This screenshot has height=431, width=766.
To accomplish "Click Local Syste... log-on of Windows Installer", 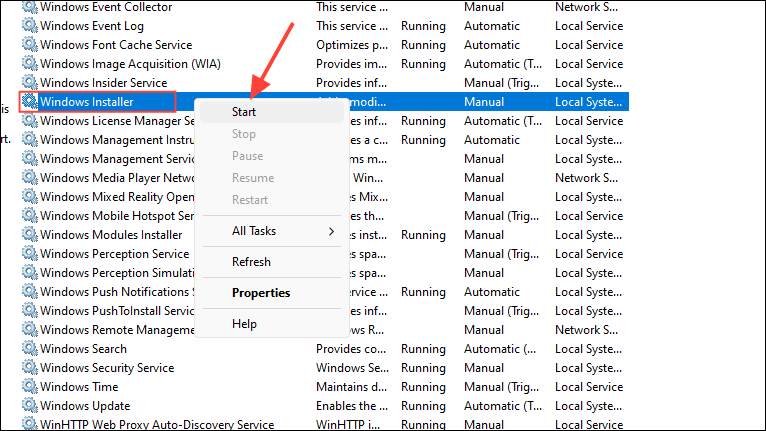I will click(x=588, y=102).
